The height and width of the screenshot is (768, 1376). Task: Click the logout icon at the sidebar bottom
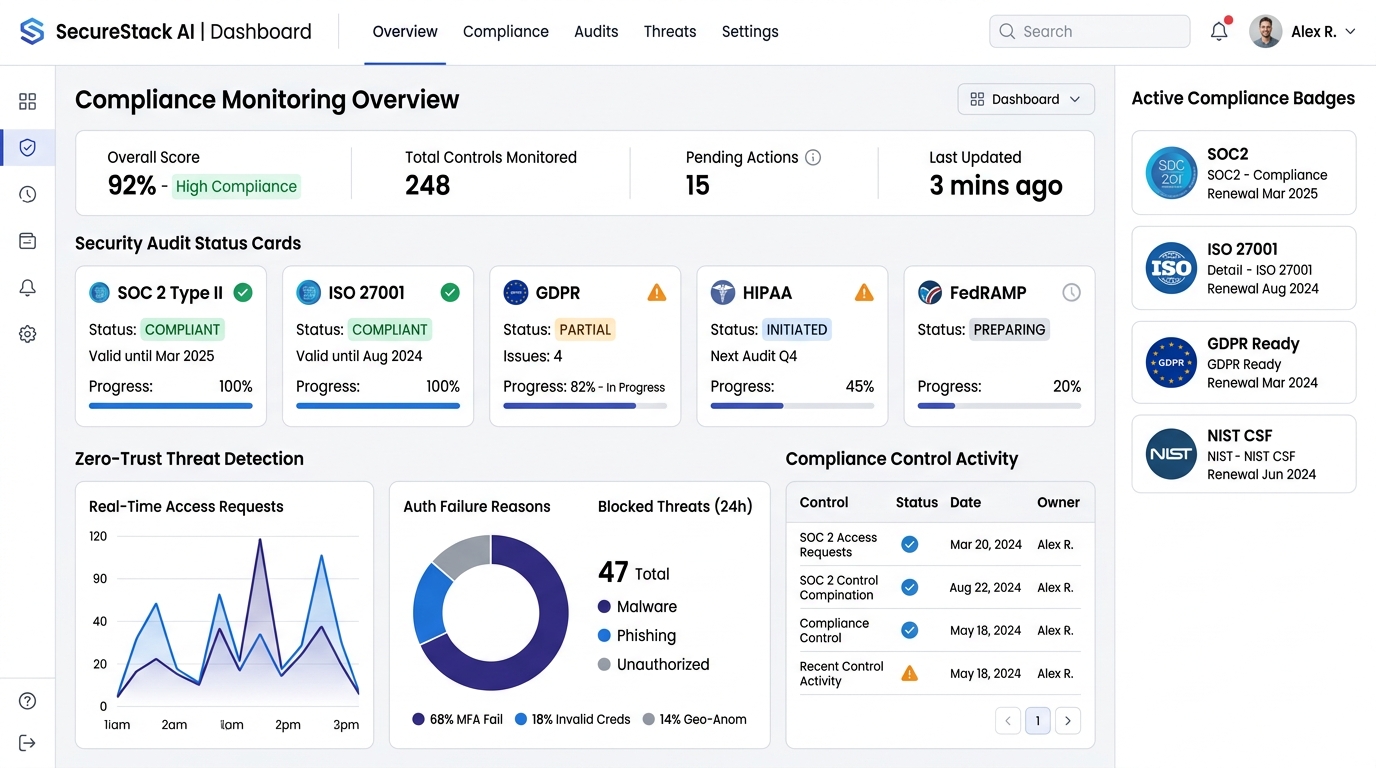click(27, 743)
